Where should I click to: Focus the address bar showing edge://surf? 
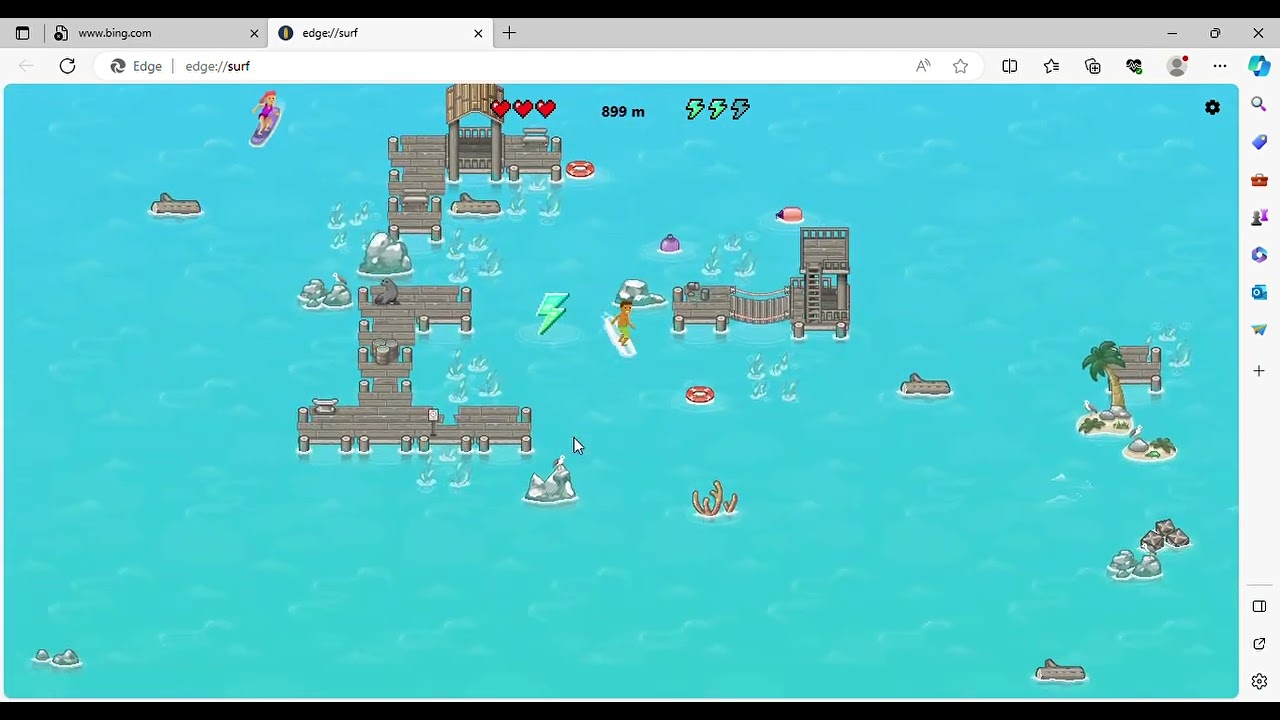[x=540, y=66]
